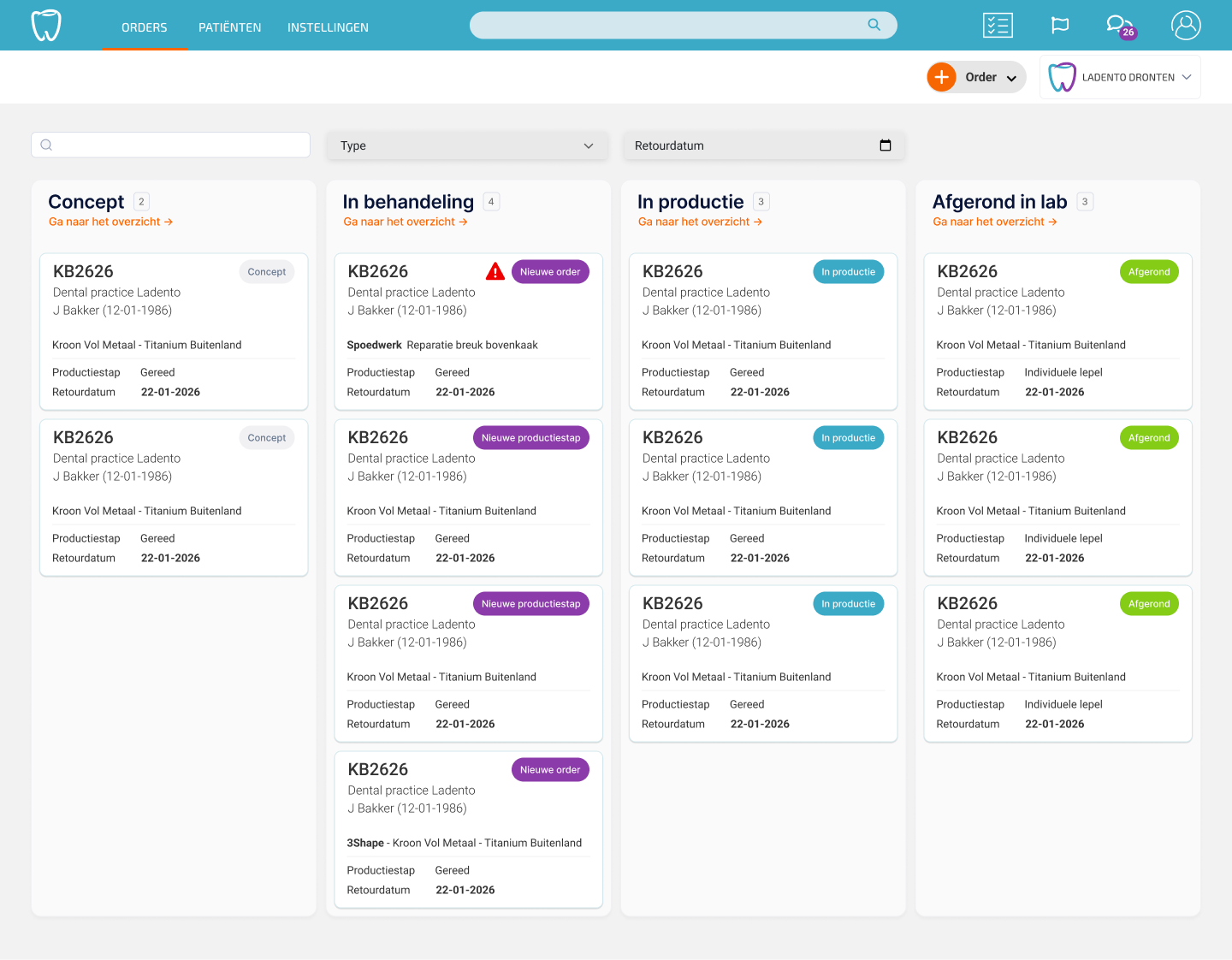Open the 3Shape Kroon Vol Metaal order card
1232x960 pixels.
(468, 828)
